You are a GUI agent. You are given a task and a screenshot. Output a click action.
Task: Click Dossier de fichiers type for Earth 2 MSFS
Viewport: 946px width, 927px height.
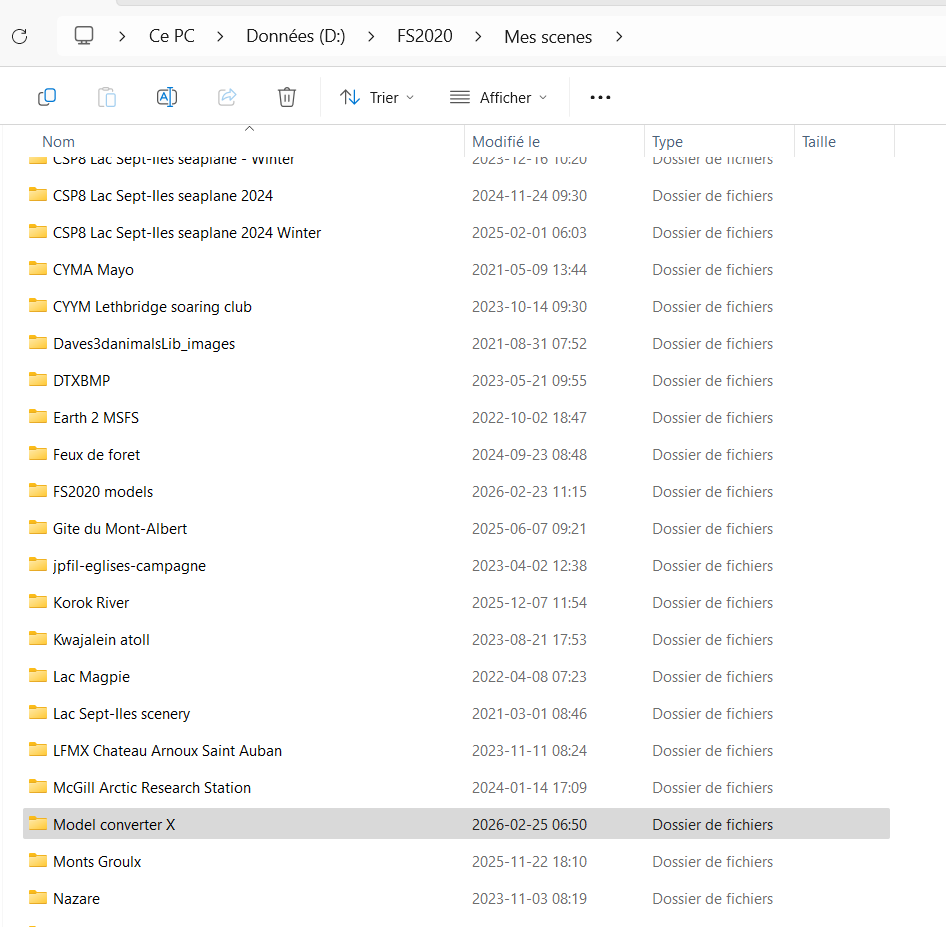pos(713,418)
